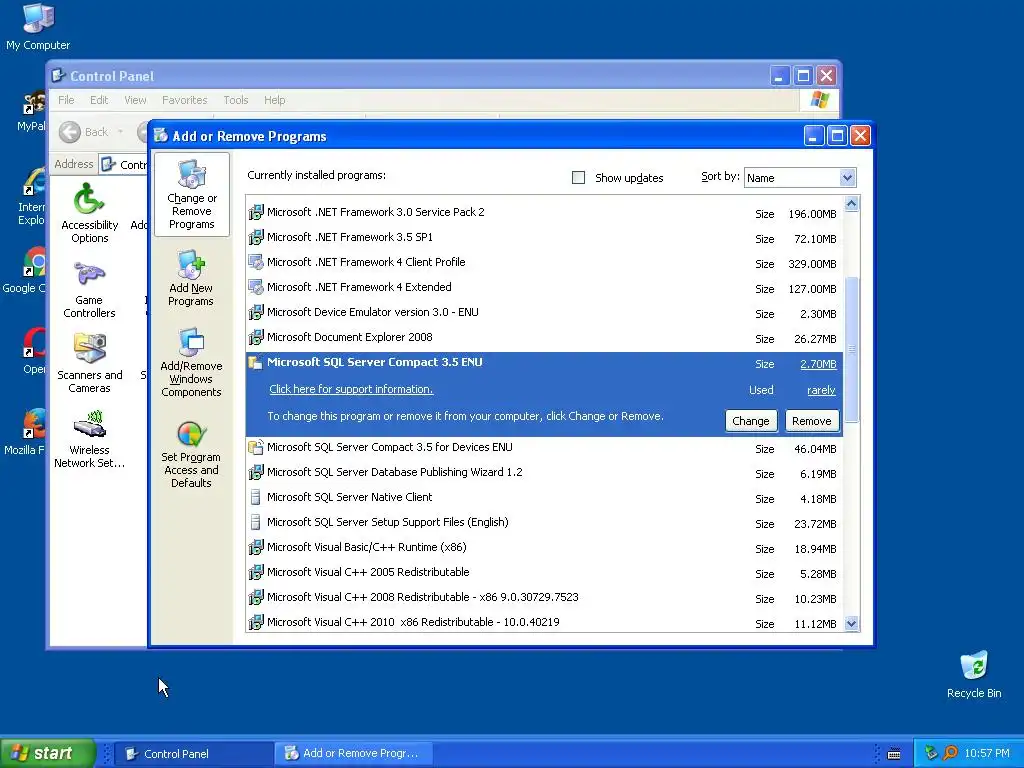
Task: Open Game Controllers in Control Panel
Action: [89, 289]
